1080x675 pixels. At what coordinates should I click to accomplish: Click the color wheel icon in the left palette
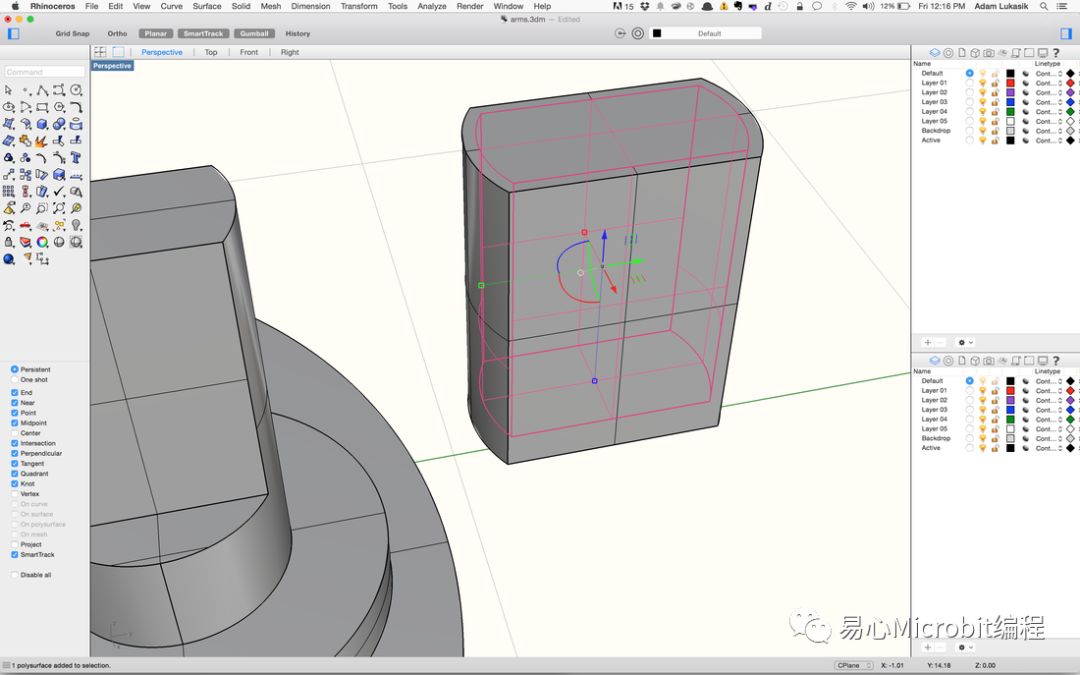click(43, 242)
